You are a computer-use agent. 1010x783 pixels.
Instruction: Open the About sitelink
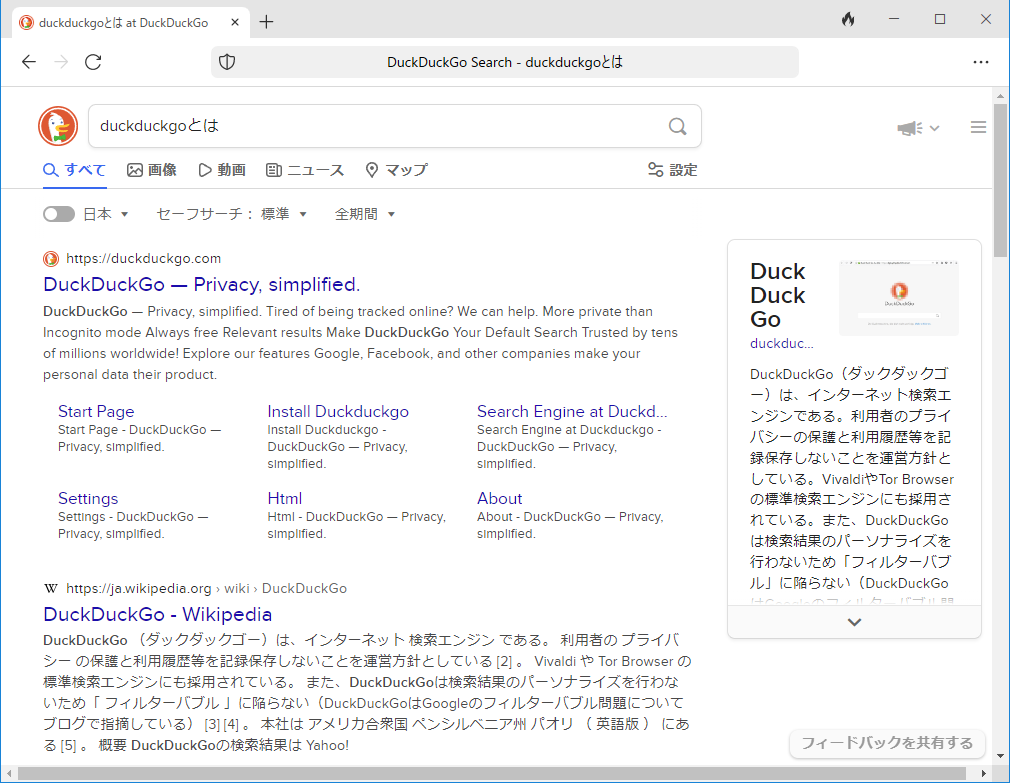point(500,498)
